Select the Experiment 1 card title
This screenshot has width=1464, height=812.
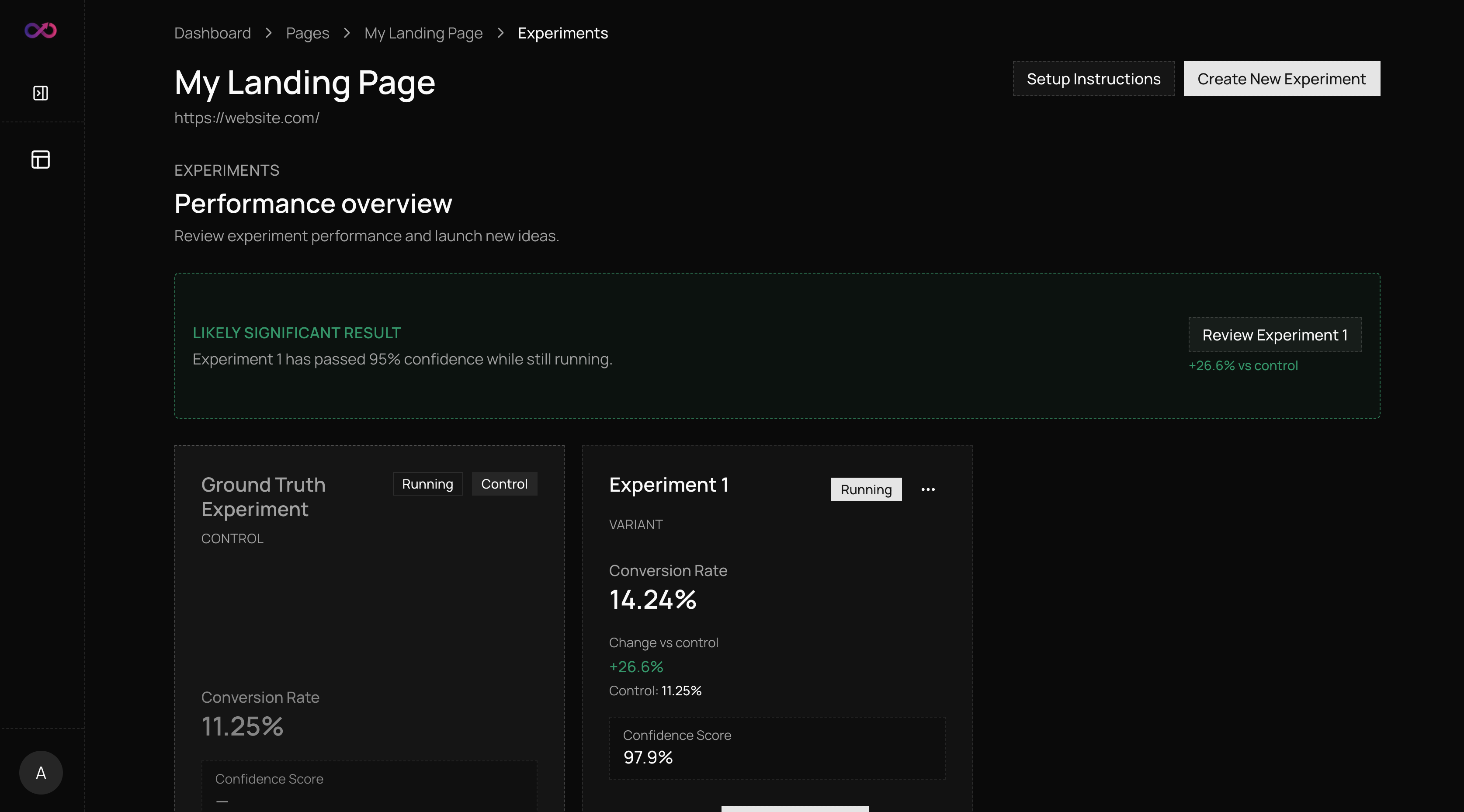coord(668,485)
